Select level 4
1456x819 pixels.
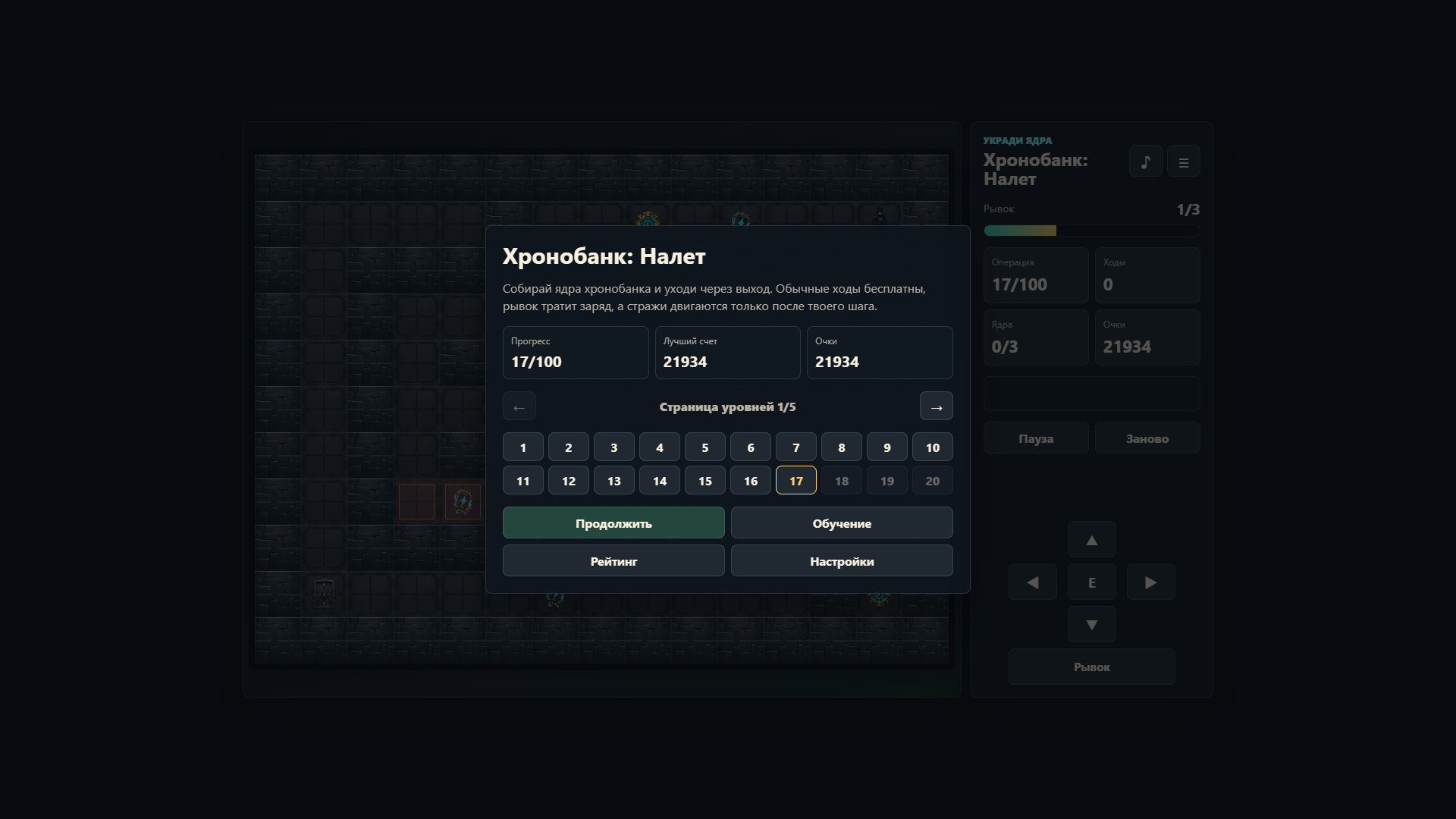(x=659, y=447)
